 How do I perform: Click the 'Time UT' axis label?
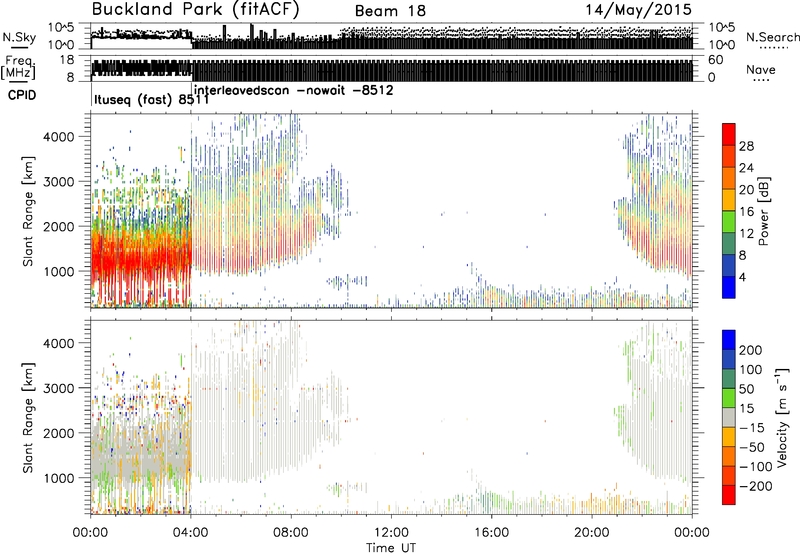(391, 548)
